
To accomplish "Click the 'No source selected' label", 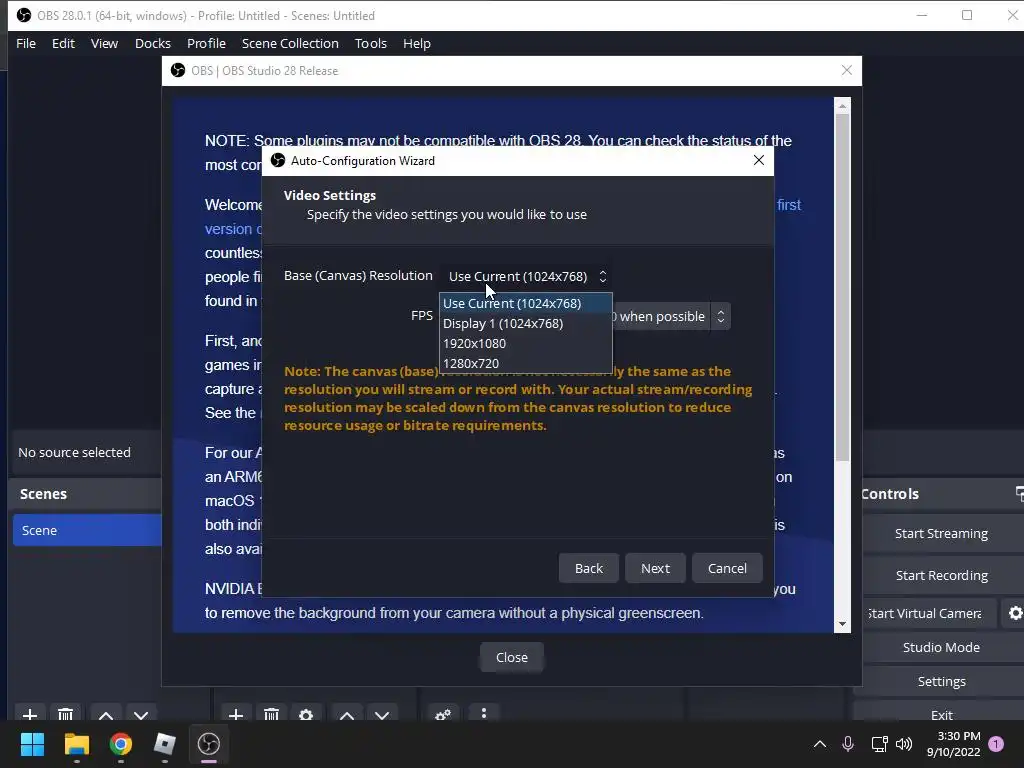I will point(74,453).
